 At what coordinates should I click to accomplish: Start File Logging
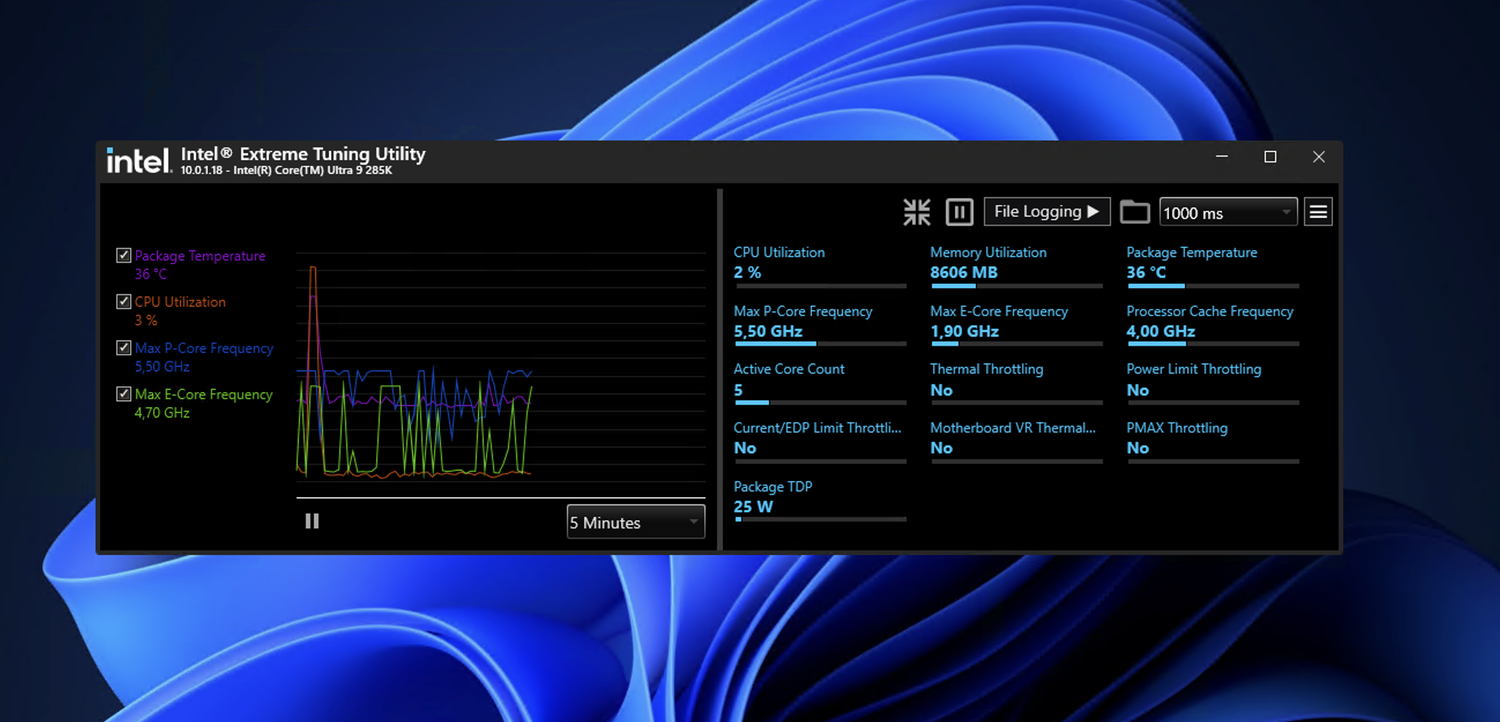point(1047,212)
